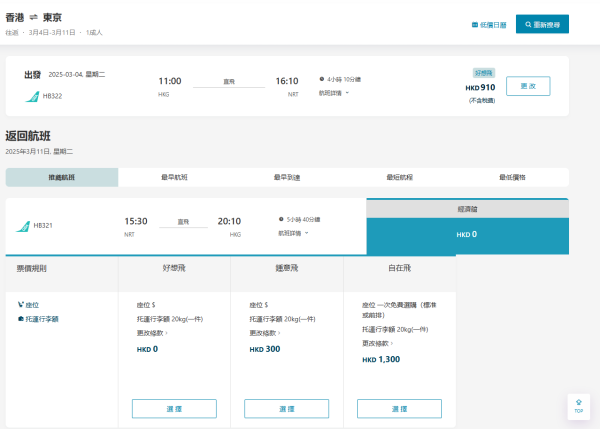
Task: Choose the 隨意飛 HKD 300 fare option
Action: [286, 408]
